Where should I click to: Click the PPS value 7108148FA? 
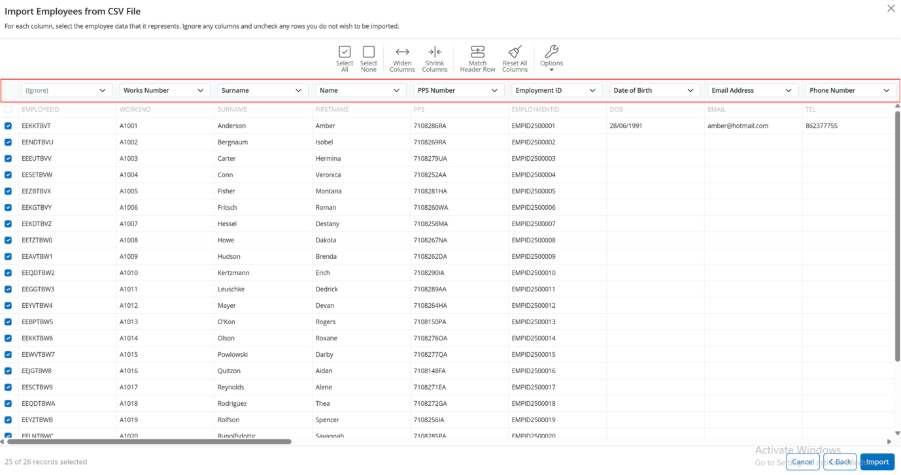click(x=430, y=371)
